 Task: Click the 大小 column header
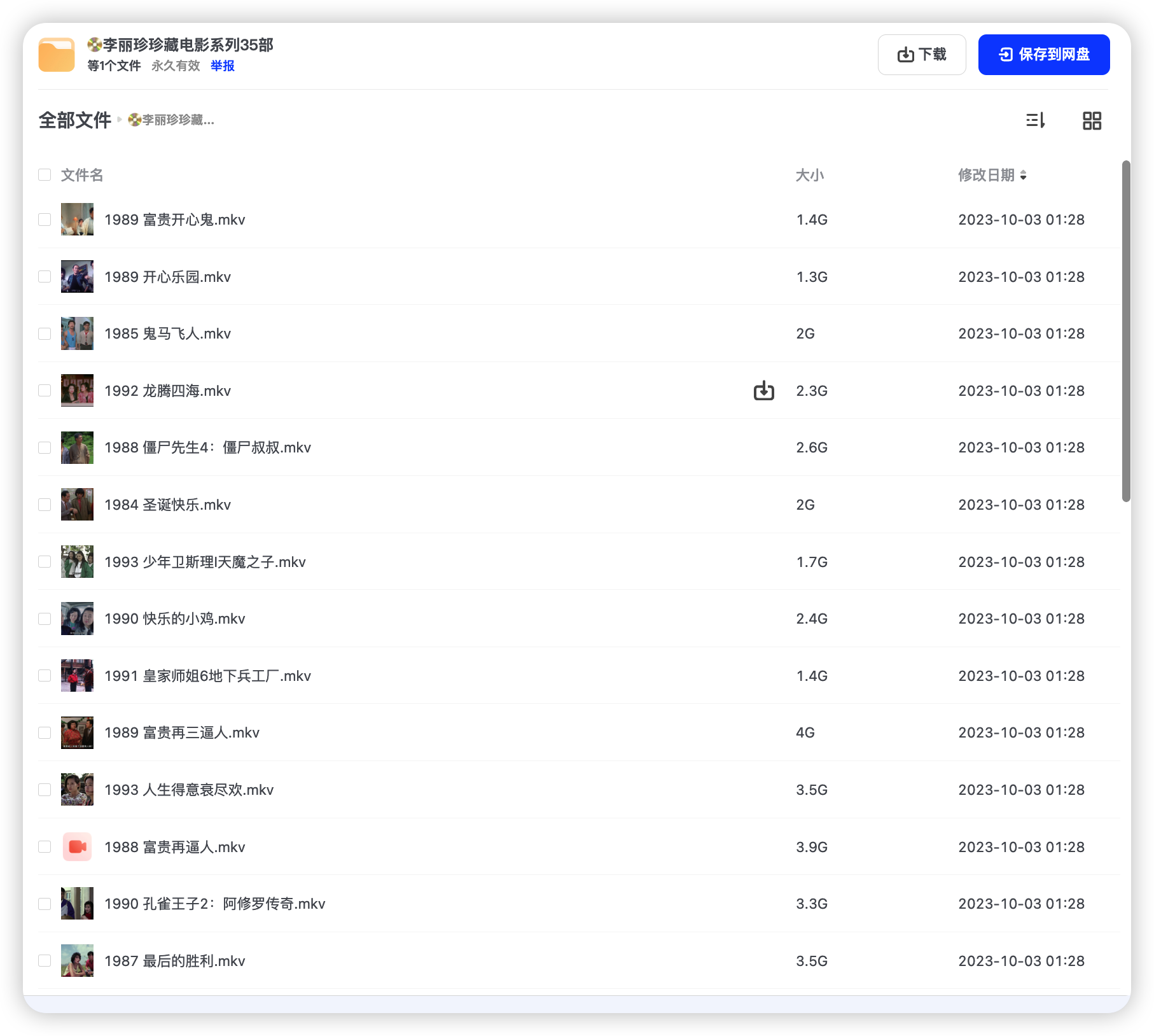click(810, 175)
